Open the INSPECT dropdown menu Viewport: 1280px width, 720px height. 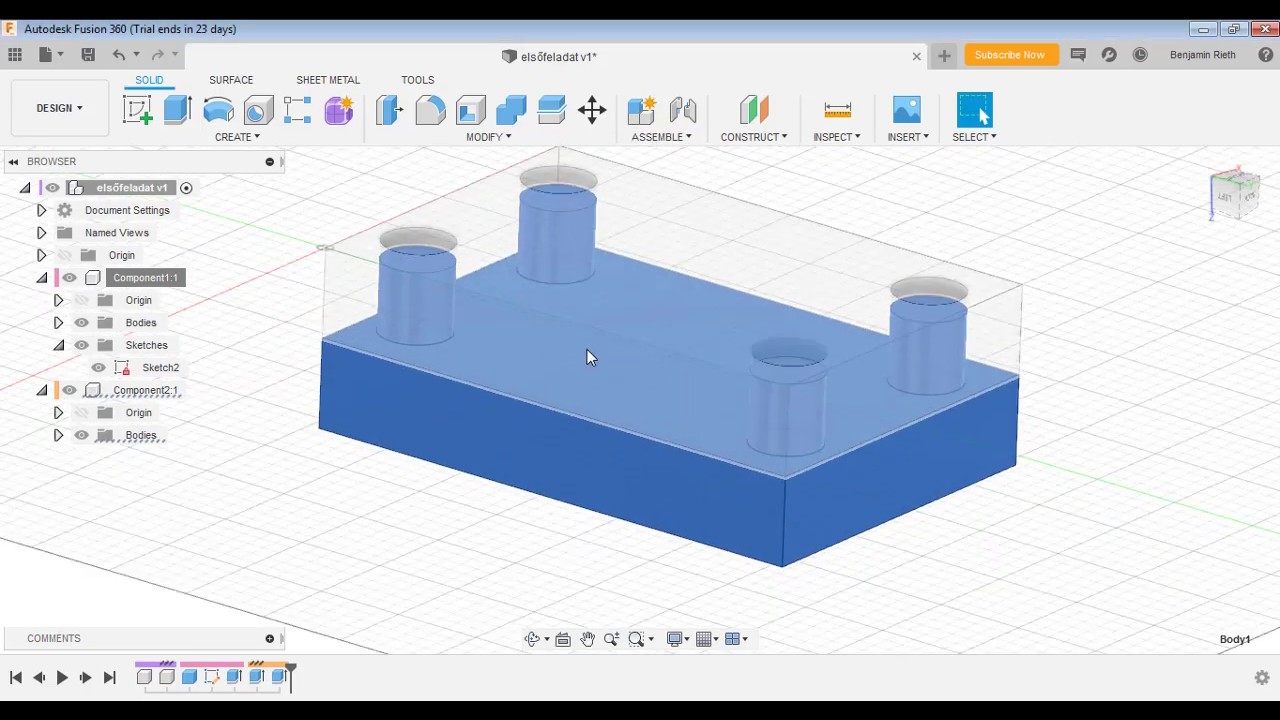[837, 137]
